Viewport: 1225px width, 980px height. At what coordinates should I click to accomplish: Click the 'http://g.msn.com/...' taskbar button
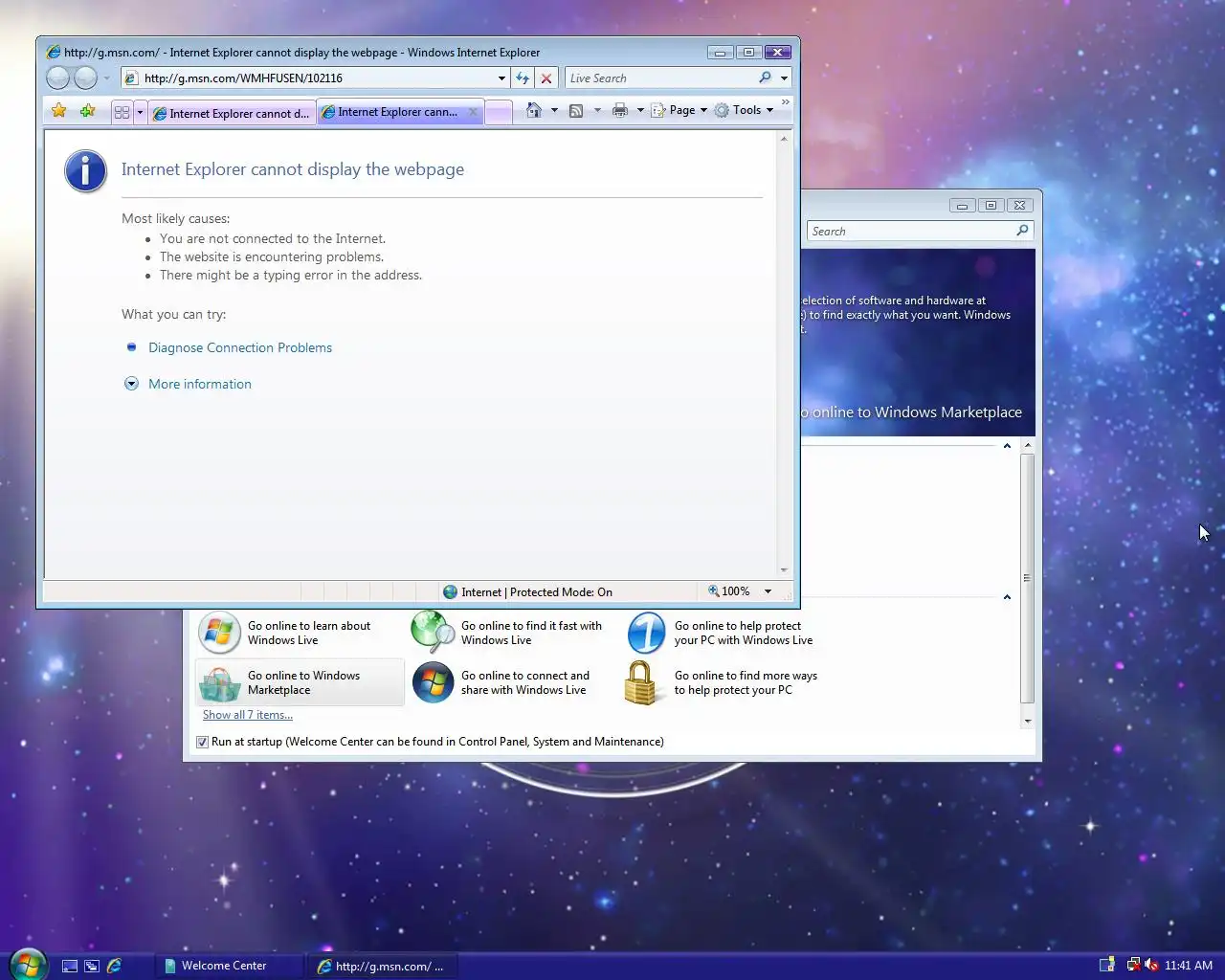coord(385,966)
